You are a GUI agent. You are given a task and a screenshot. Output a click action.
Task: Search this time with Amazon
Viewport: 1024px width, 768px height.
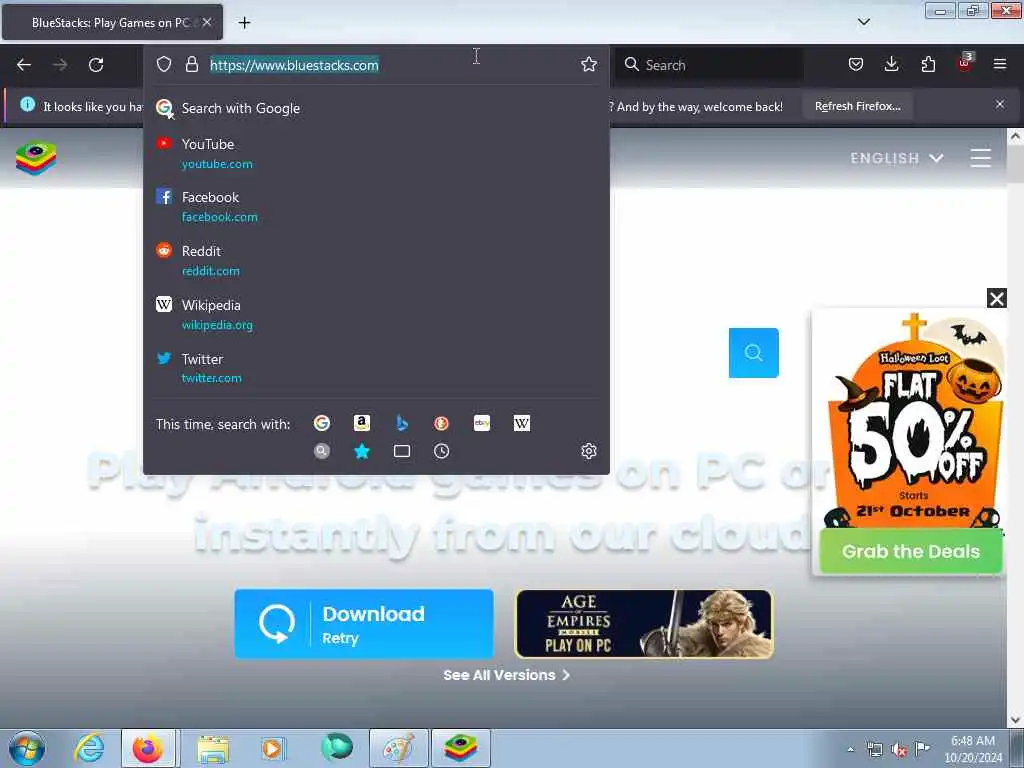[x=362, y=423]
